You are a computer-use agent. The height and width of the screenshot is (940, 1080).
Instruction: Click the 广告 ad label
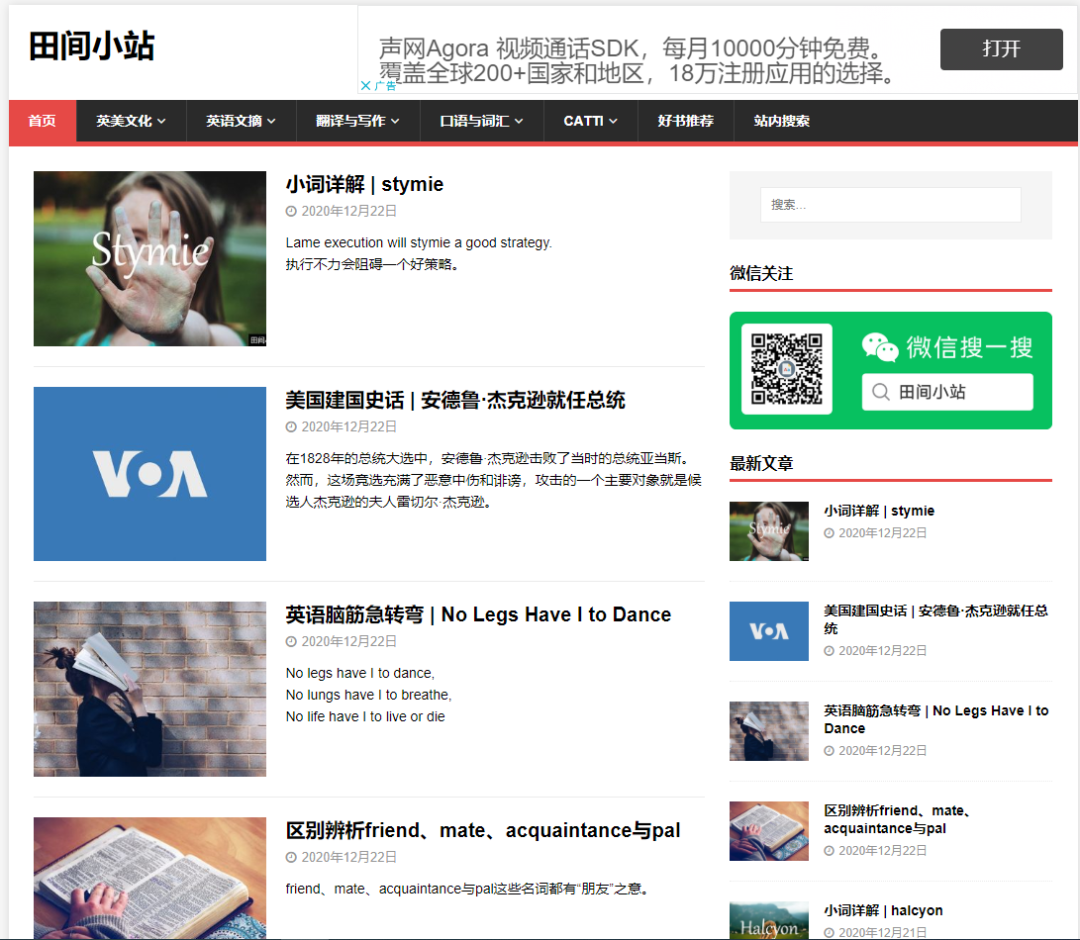pos(386,86)
